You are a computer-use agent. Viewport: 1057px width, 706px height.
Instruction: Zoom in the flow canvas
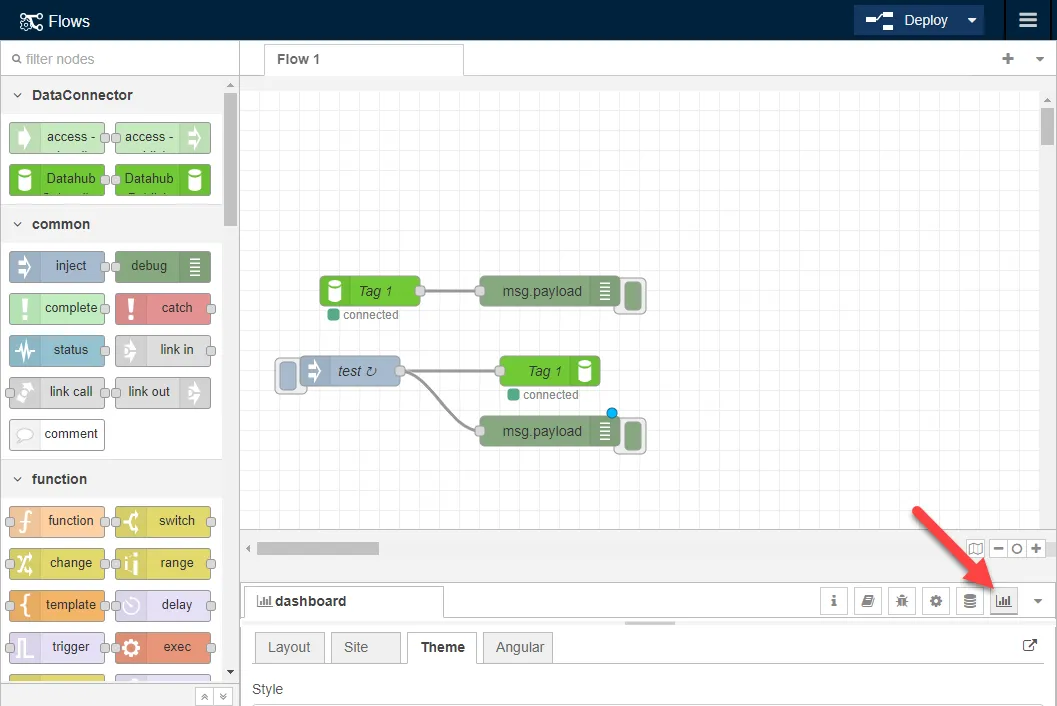point(1036,548)
